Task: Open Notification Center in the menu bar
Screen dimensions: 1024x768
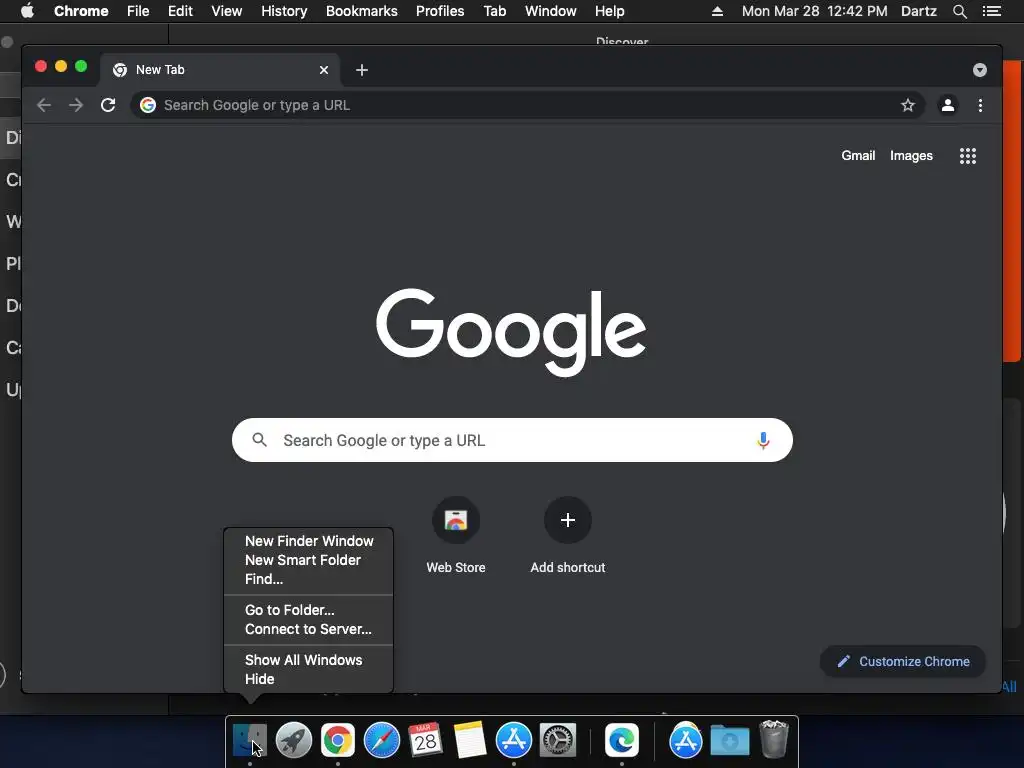Action: pyautogui.click(x=991, y=11)
